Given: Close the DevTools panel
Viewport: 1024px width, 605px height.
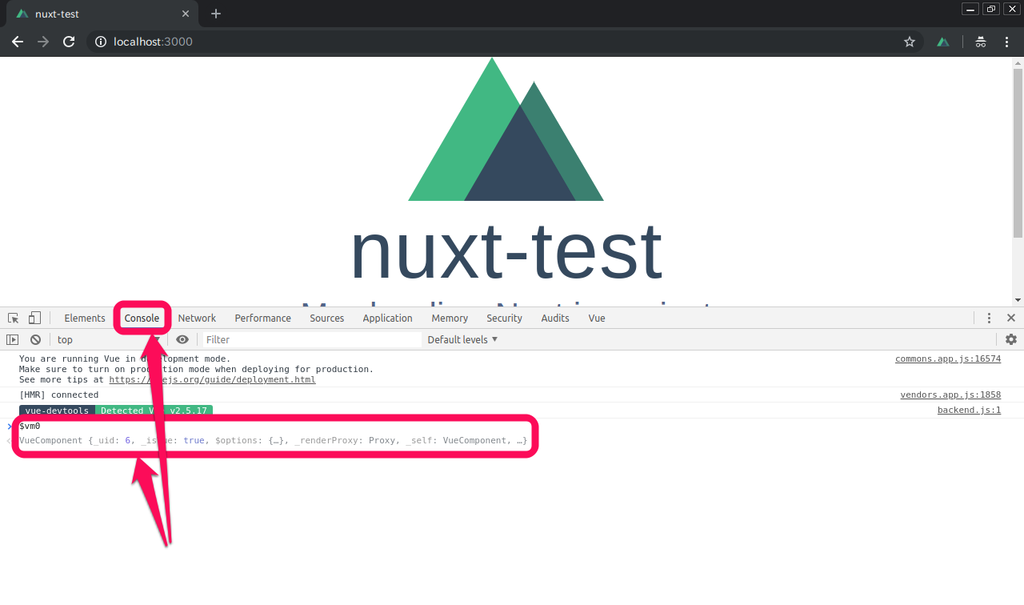Looking at the screenshot, I should coord(1011,318).
